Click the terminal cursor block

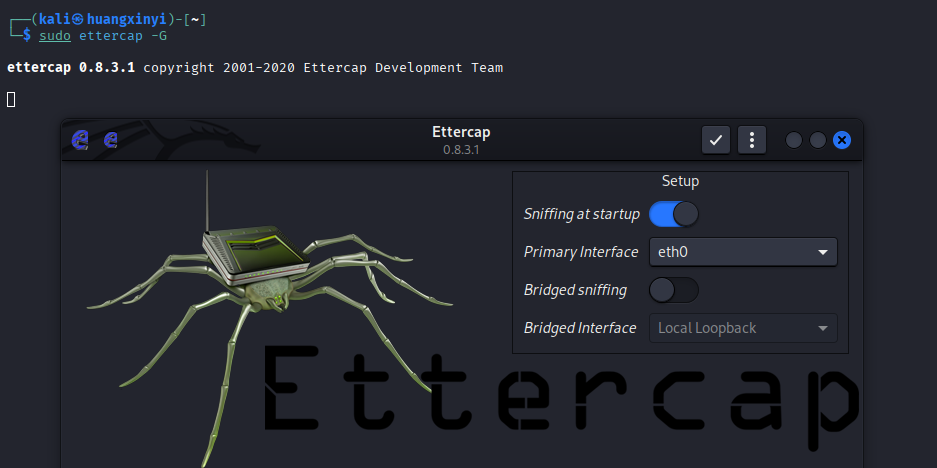(x=11, y=99)
